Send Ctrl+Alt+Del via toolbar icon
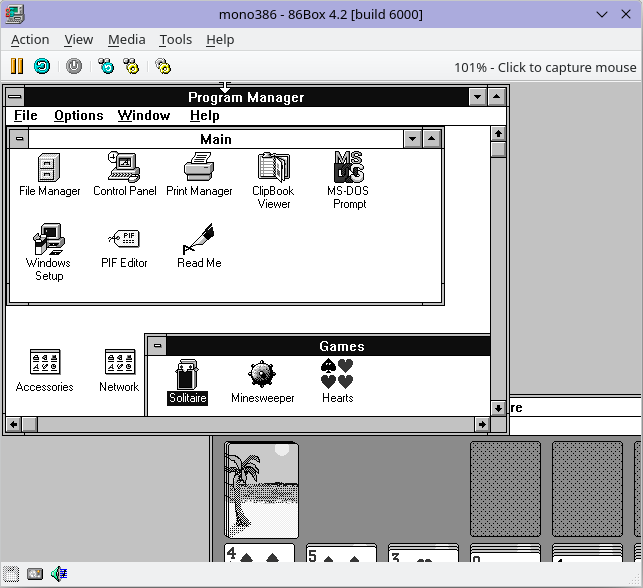This screenshot has height=588, width=643. point(106,66)
